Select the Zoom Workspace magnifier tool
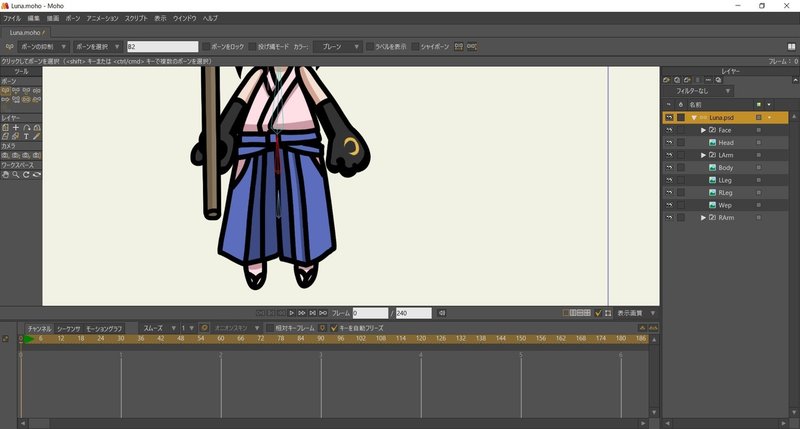Image resolution: width=800 pixels, height=429 pixels. pos(16,174)
